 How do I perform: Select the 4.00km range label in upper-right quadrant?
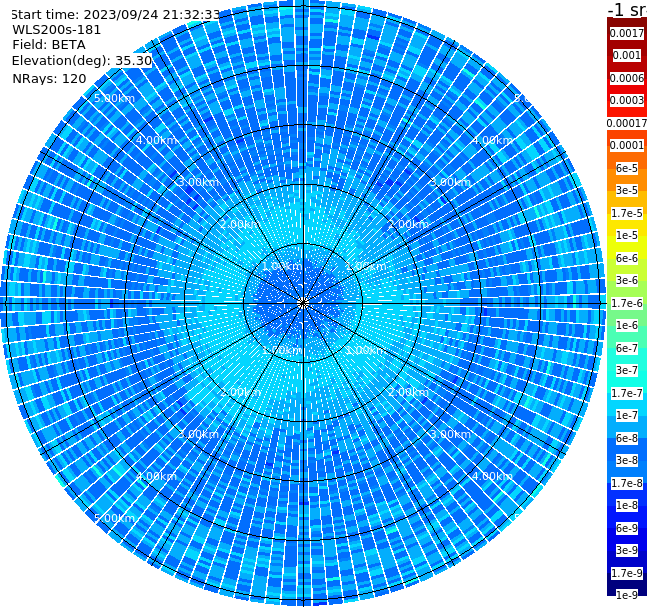492,140
